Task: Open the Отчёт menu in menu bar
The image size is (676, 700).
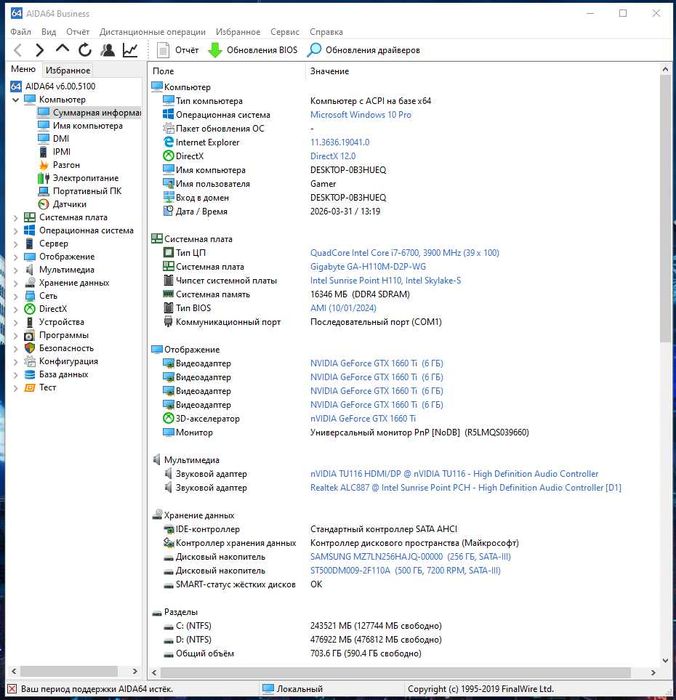Action: click(78, 32)
